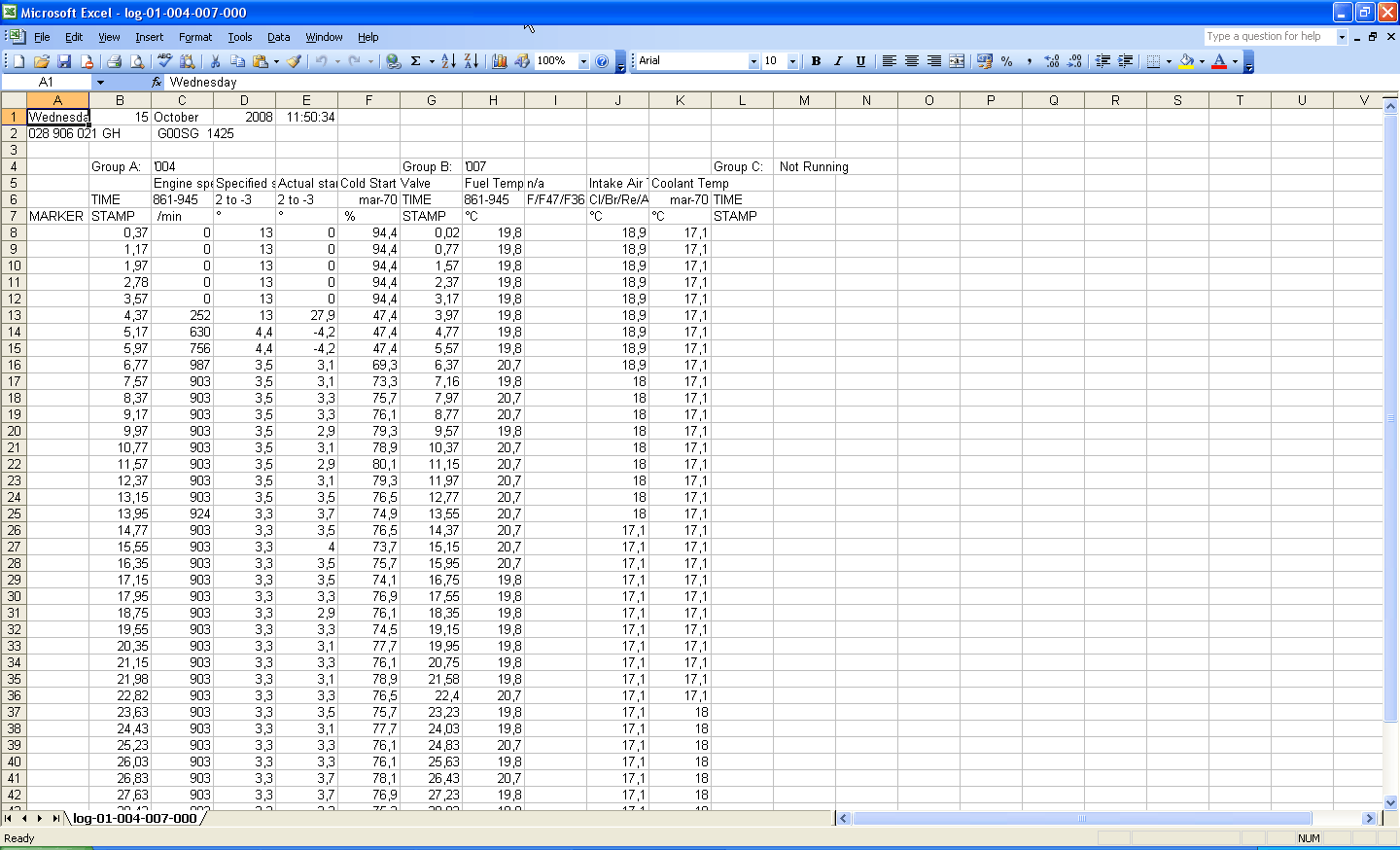Run the Spelling check tool
The width and height of the screenshot is (1400, 850).
click(x=164, y=61)
